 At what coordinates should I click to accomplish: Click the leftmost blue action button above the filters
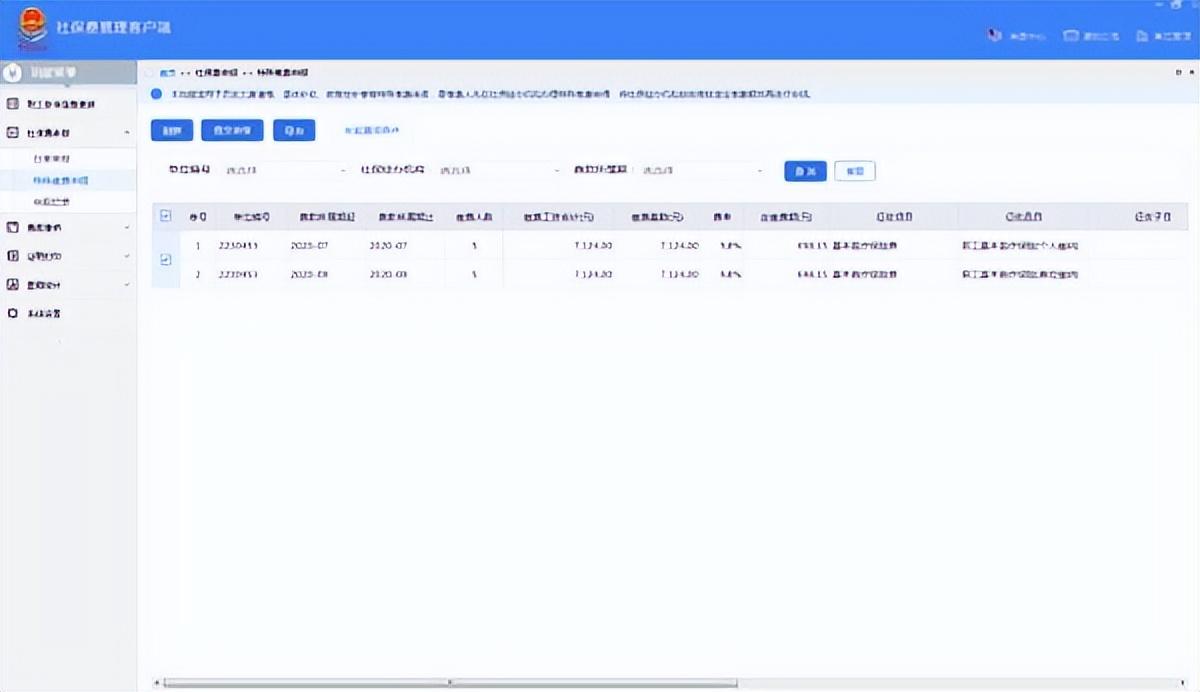coord(171,130)
